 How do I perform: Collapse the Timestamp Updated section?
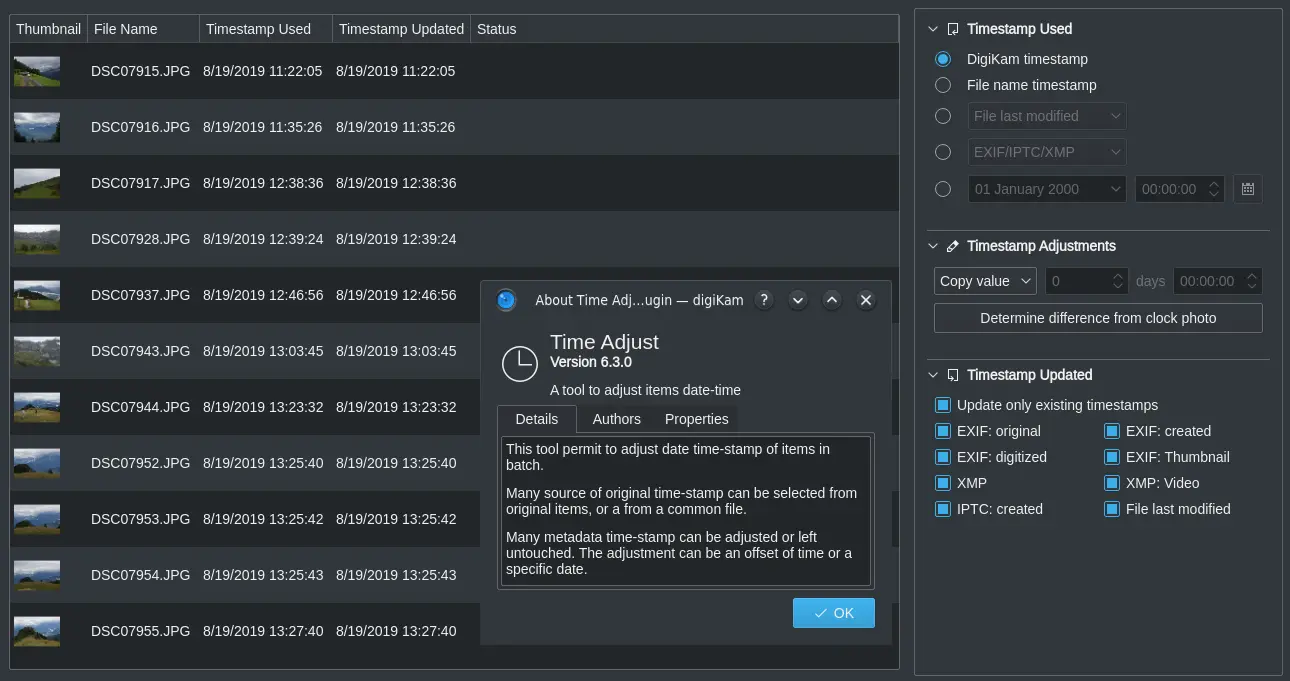(931, 375)
